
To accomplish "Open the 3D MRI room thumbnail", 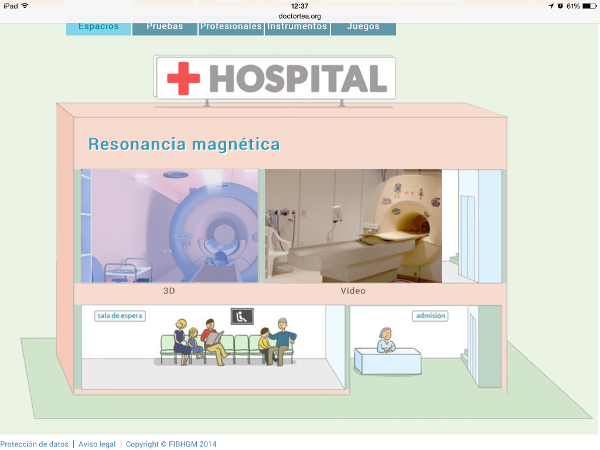I will 170,225.
